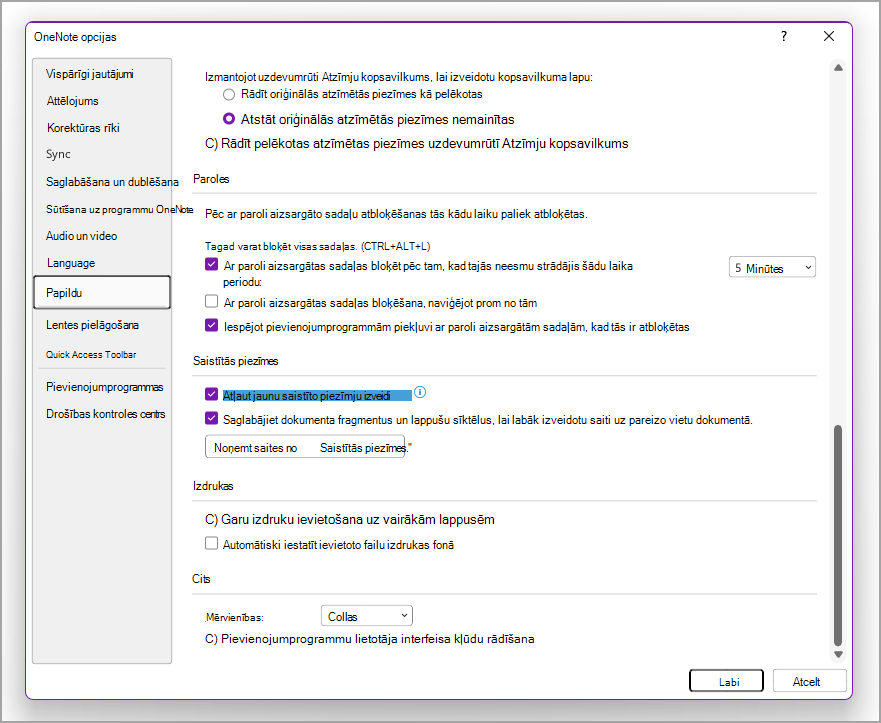
Task: Open 'Drošības kontroles centrs' category
Action: (x=106, y=414)
